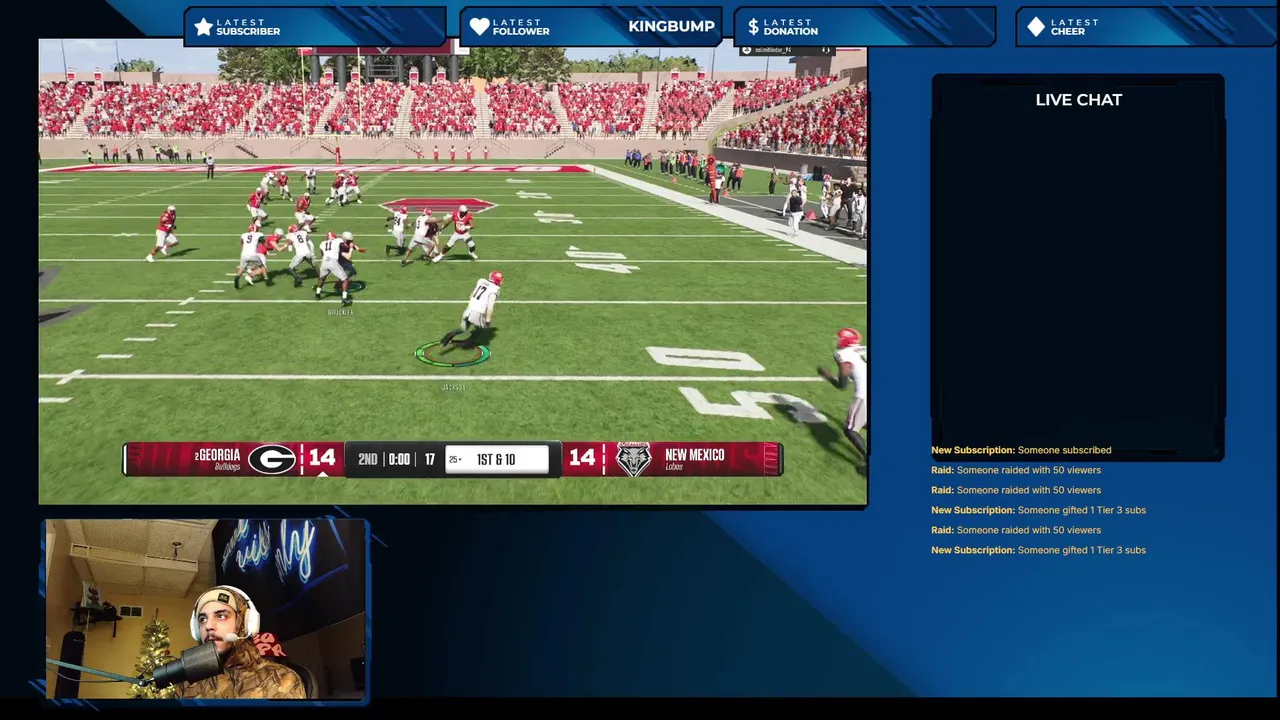This screenshot has height=720, width=1280.
Task: Click the dollar sign icon beside Latest Donation
Action: (753, 27)
